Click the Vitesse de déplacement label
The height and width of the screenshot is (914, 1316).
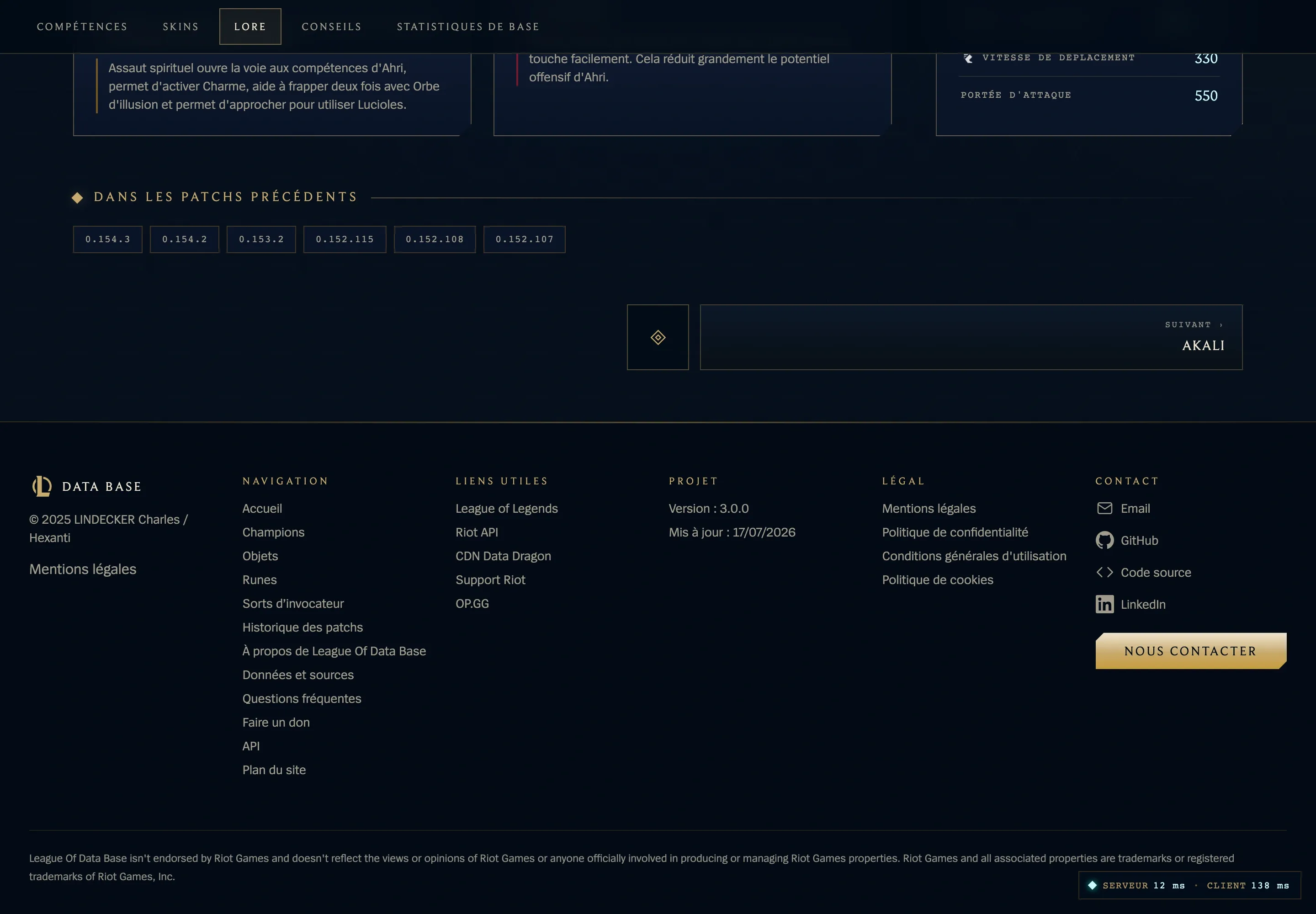coord(1058,58)
